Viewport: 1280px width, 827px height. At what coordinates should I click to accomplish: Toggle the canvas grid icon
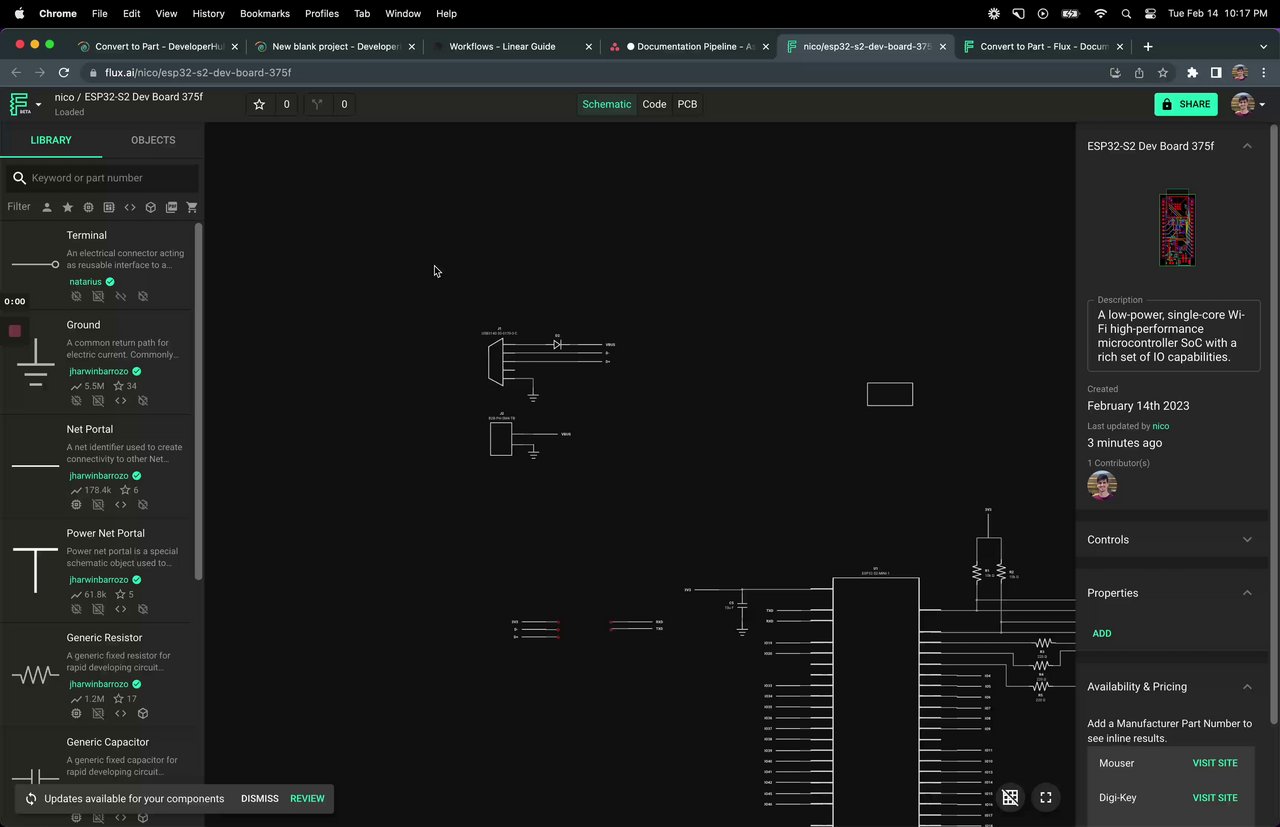1010,797
